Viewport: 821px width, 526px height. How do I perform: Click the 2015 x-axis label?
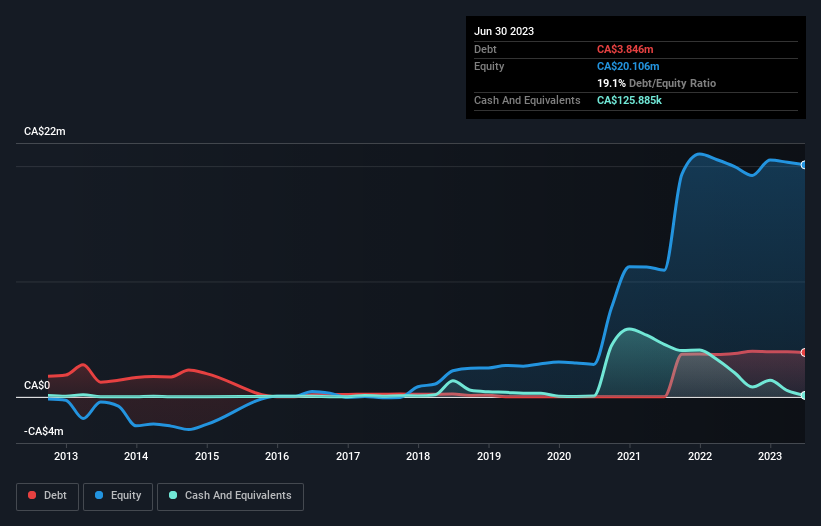click(207, 456)
